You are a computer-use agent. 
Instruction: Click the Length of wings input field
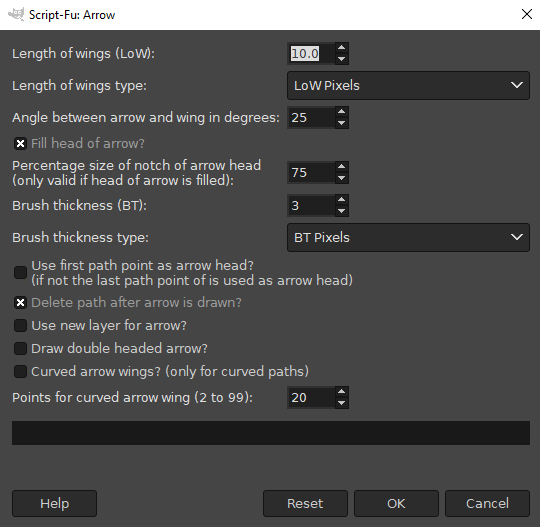311,53
